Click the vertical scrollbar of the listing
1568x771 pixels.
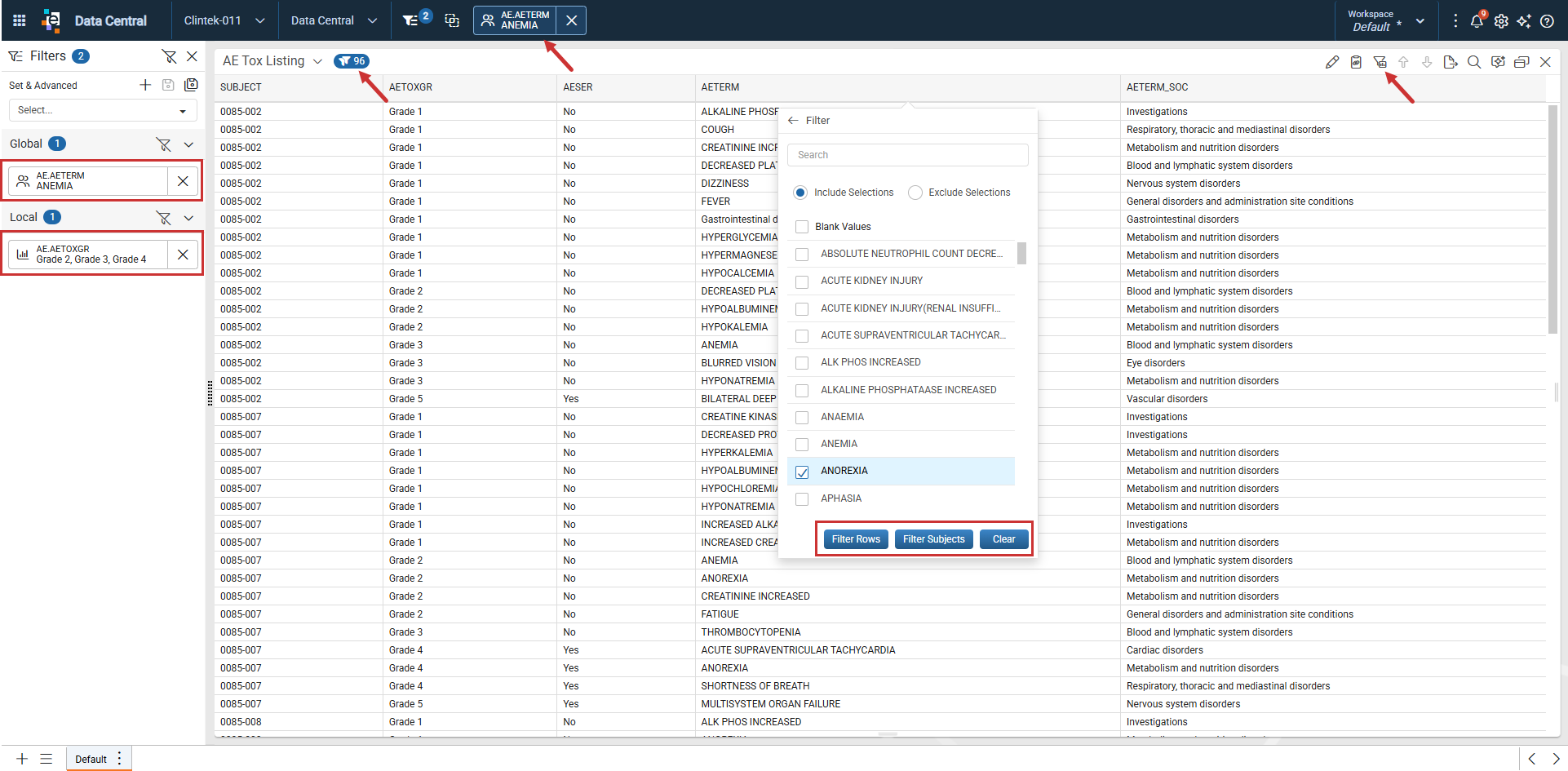[1552, 220]
